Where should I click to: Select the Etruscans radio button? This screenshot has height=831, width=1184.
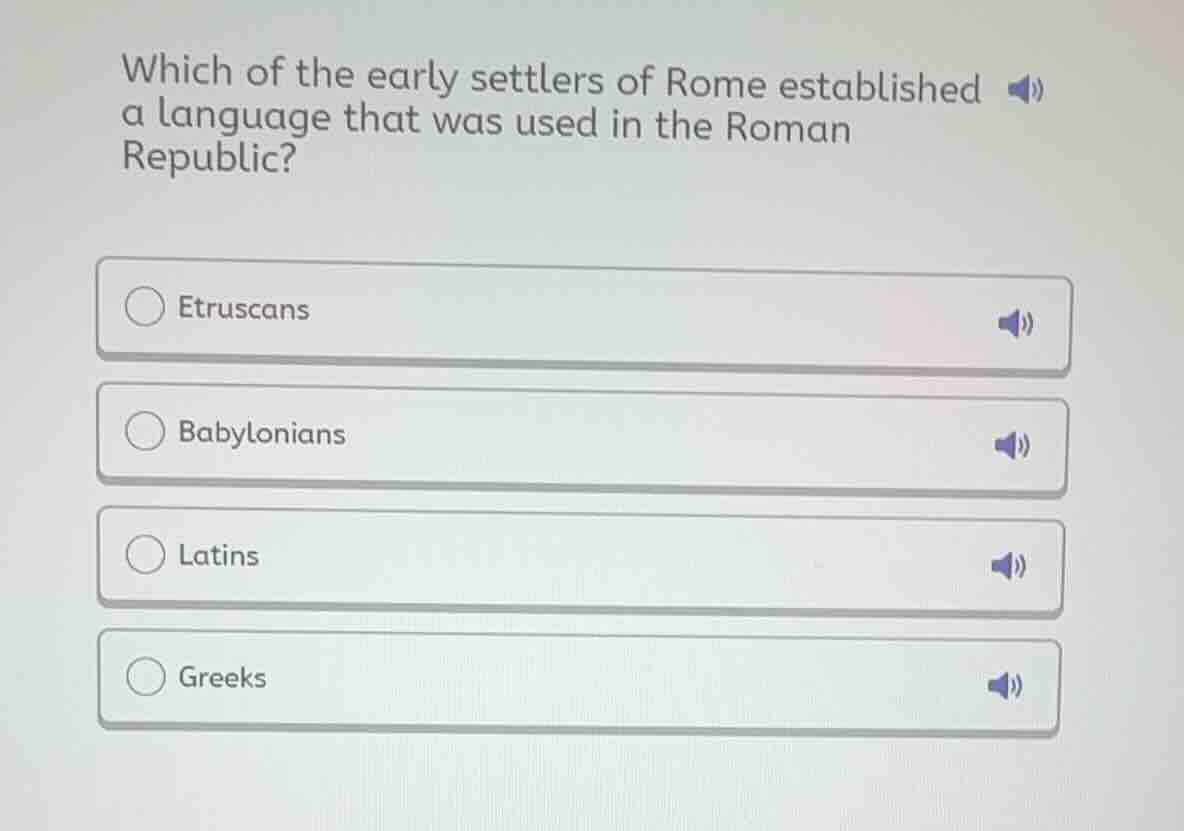(145, 307)
